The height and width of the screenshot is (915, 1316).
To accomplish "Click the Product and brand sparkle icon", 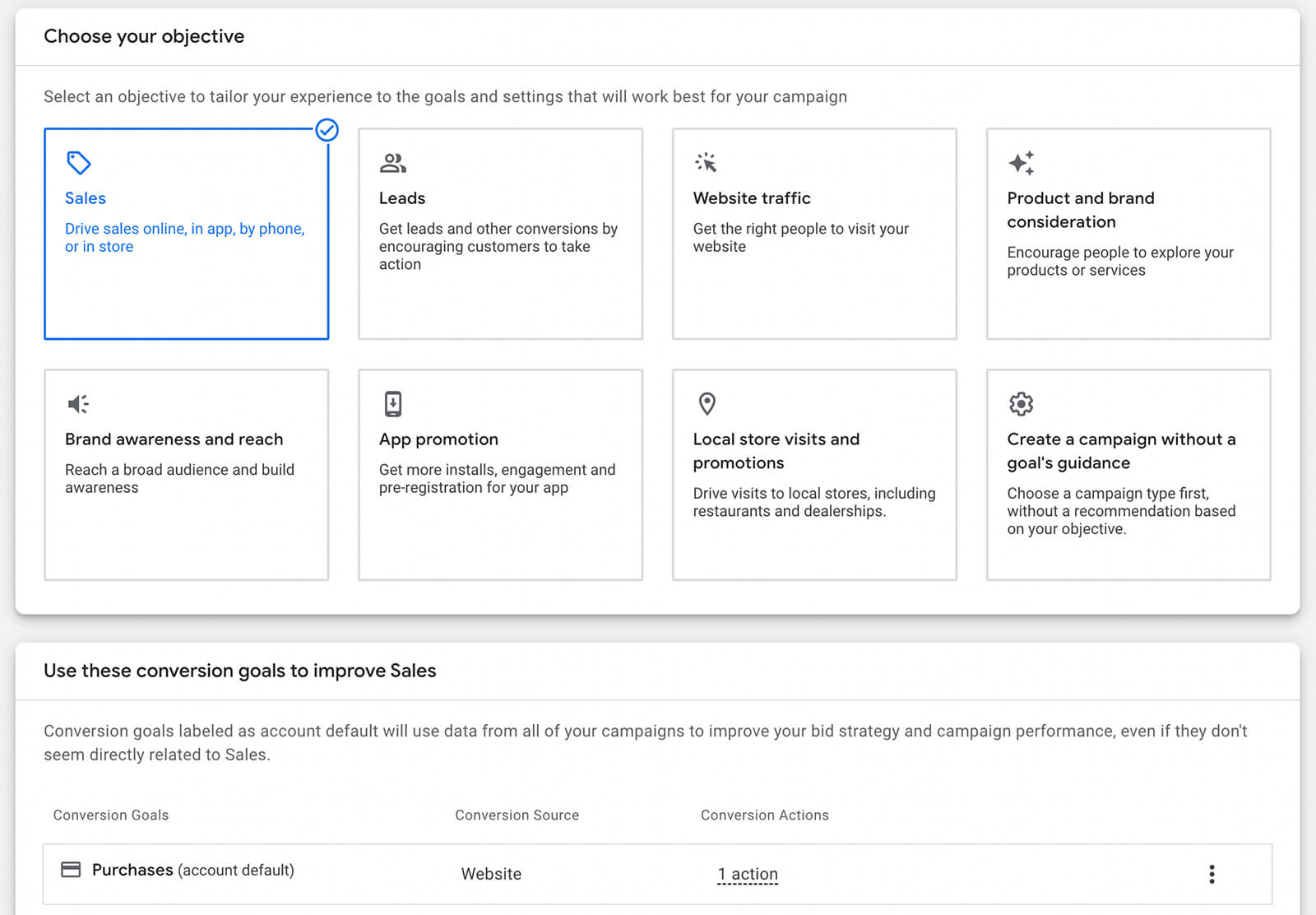I will 1022,163.
